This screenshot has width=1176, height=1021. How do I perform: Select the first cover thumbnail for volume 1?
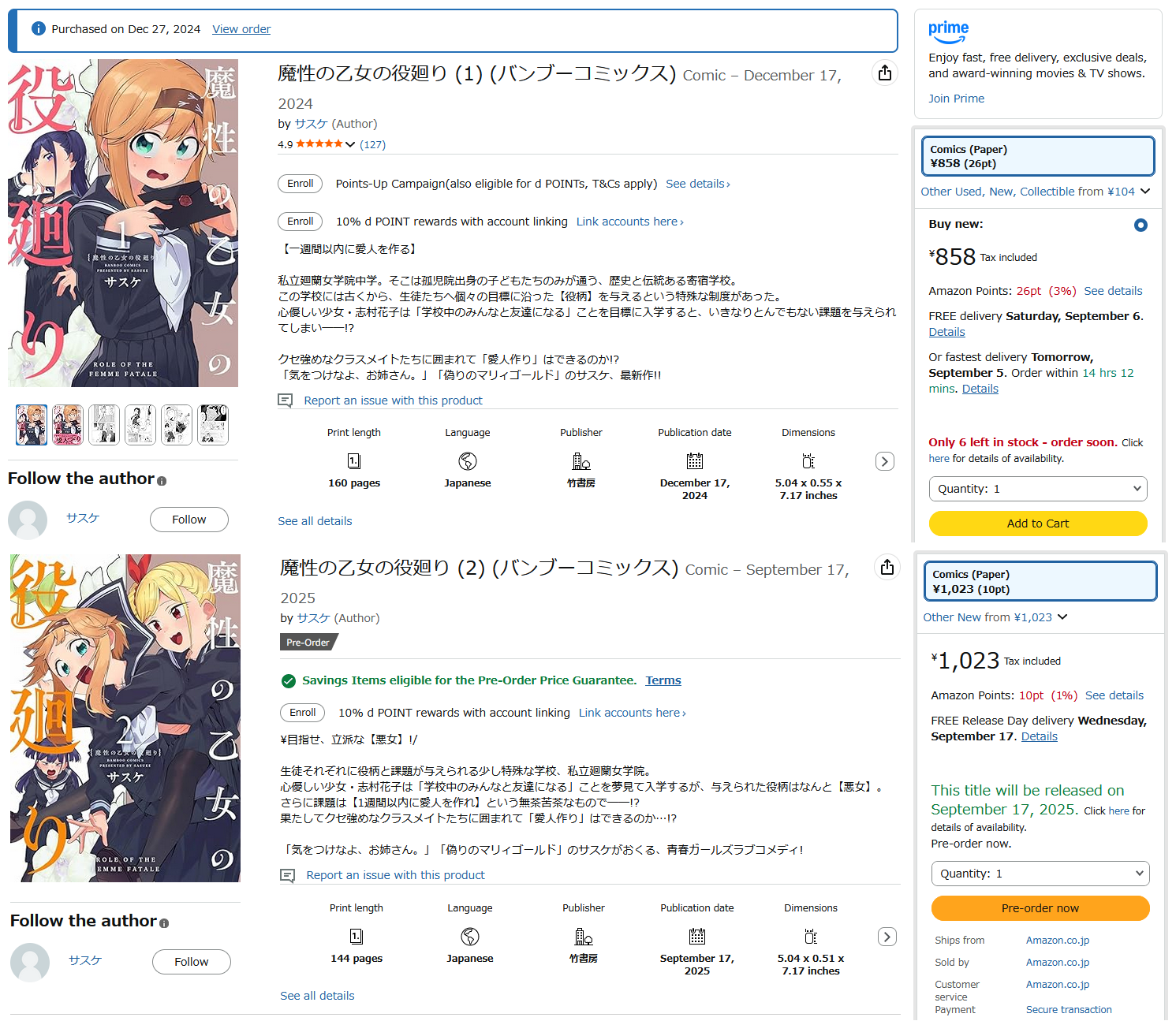(32, 425)
